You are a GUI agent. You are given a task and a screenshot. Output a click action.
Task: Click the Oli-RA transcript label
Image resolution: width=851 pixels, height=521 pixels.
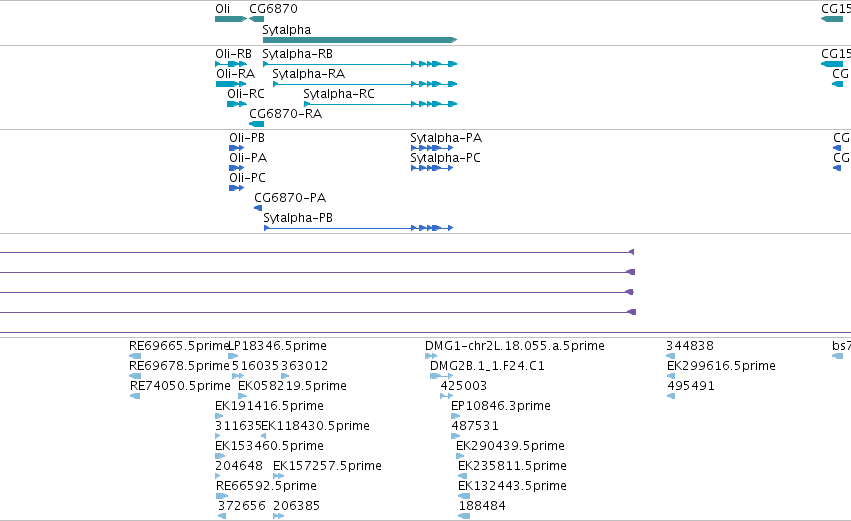236,74
